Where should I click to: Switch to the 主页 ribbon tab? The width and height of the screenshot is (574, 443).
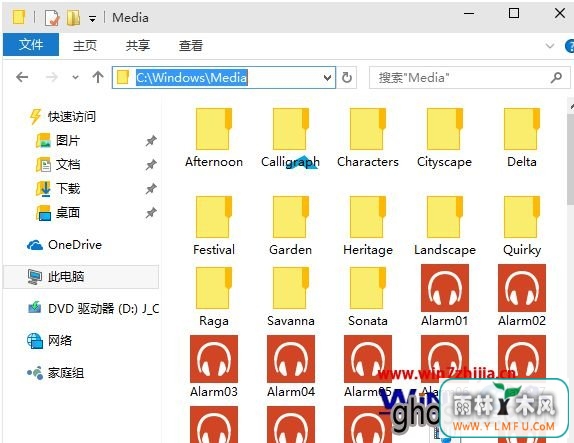coord(85,45)
